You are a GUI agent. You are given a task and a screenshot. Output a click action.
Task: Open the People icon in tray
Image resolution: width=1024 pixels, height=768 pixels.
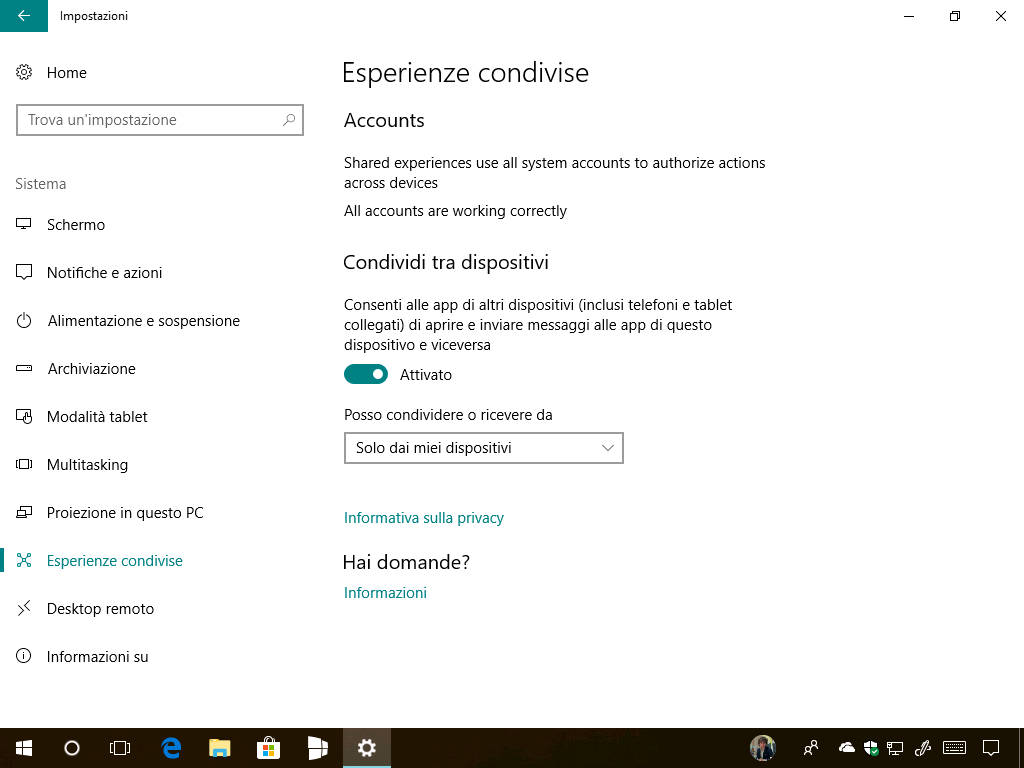811,748
